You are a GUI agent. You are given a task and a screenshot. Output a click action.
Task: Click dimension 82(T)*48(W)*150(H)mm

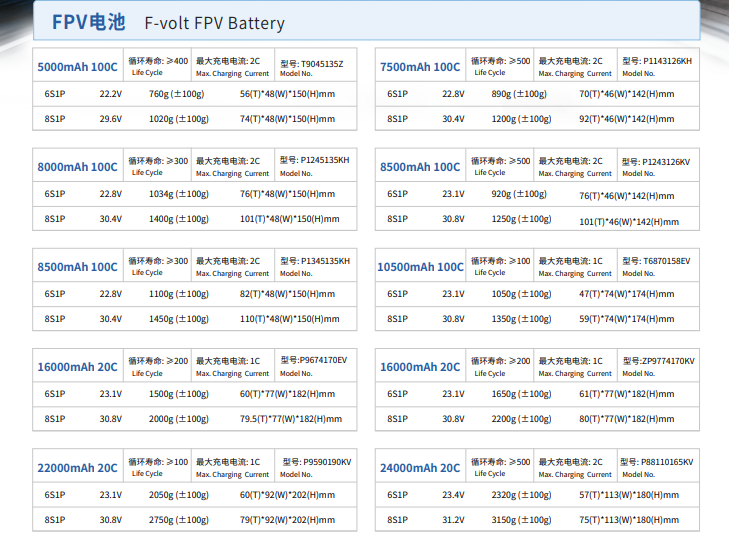click(x=287, y=294)
